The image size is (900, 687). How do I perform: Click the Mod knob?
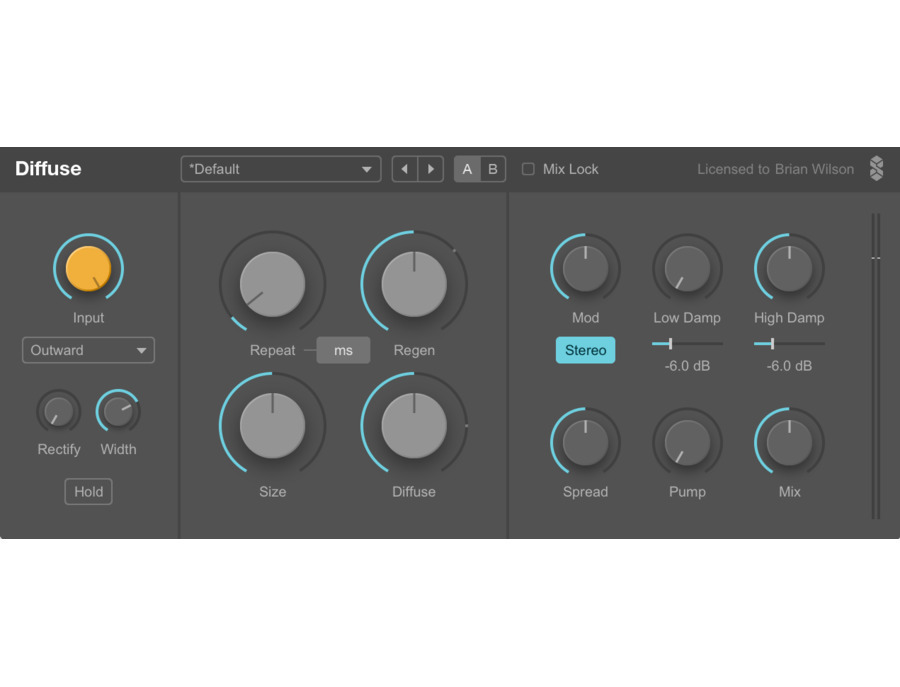(585, 268)
